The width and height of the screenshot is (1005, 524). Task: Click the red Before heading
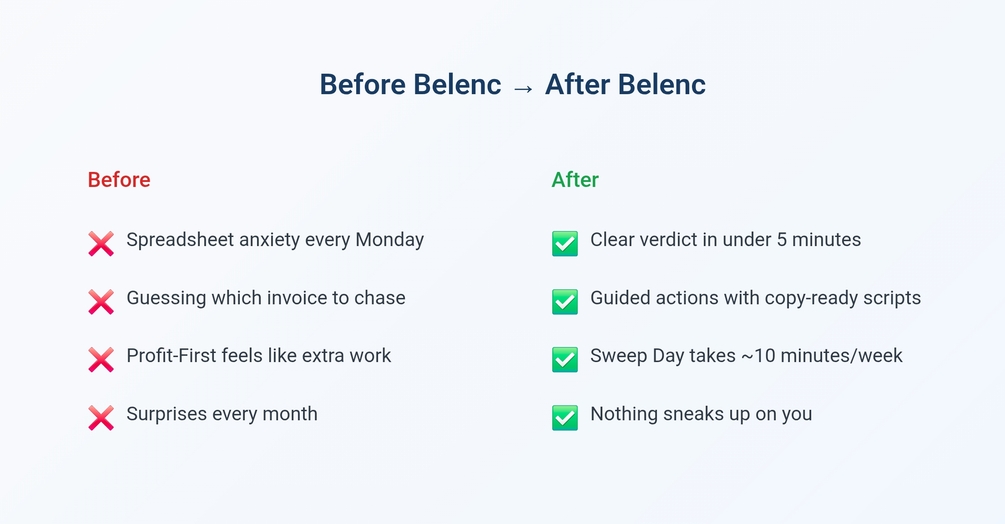click(x=119, y=180)
